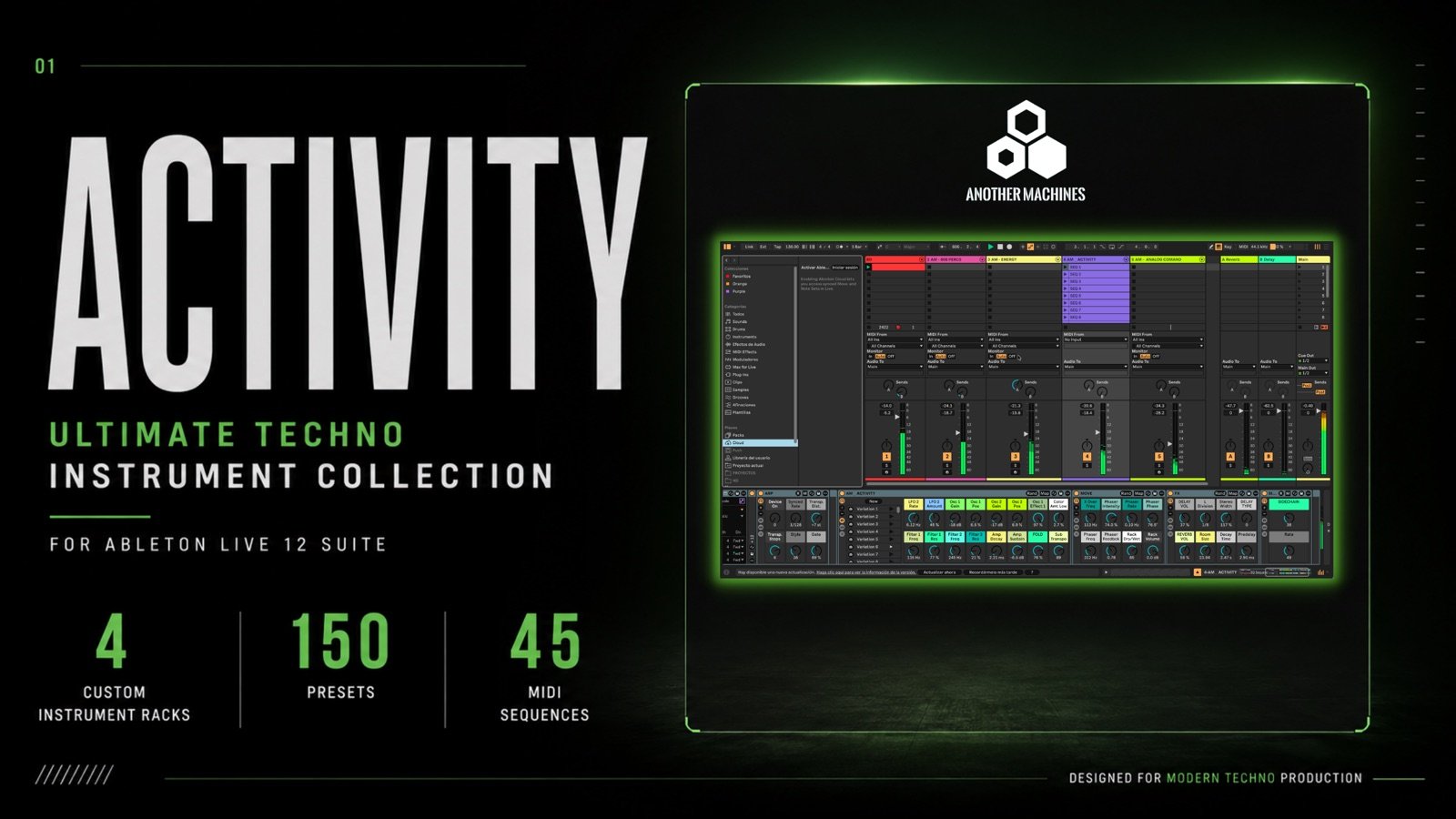Open the 1 Bar quantization menu
1456x819 pixels.
858,247
